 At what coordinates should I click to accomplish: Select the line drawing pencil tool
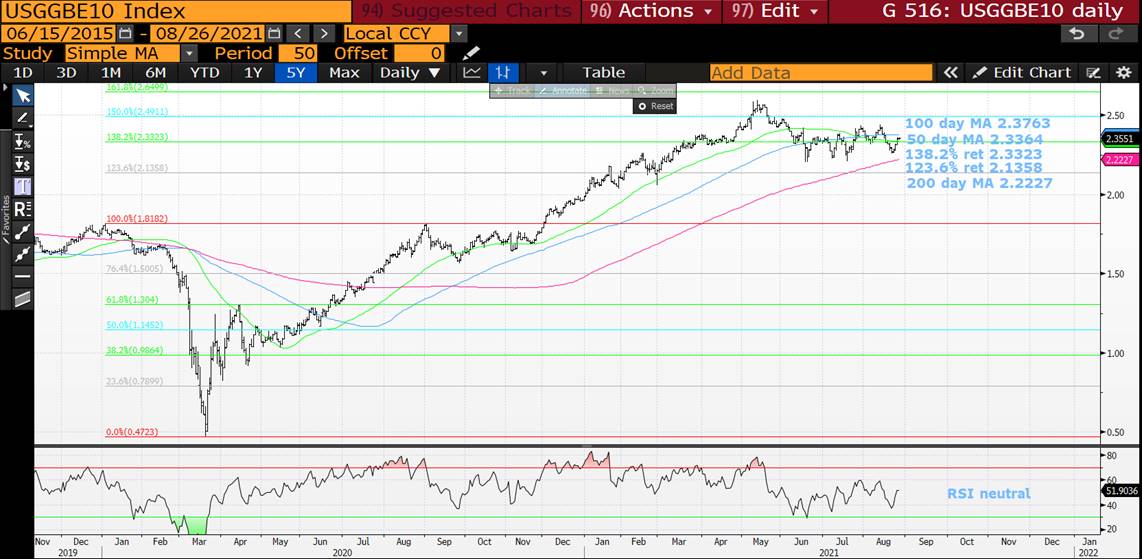[23, 118]
